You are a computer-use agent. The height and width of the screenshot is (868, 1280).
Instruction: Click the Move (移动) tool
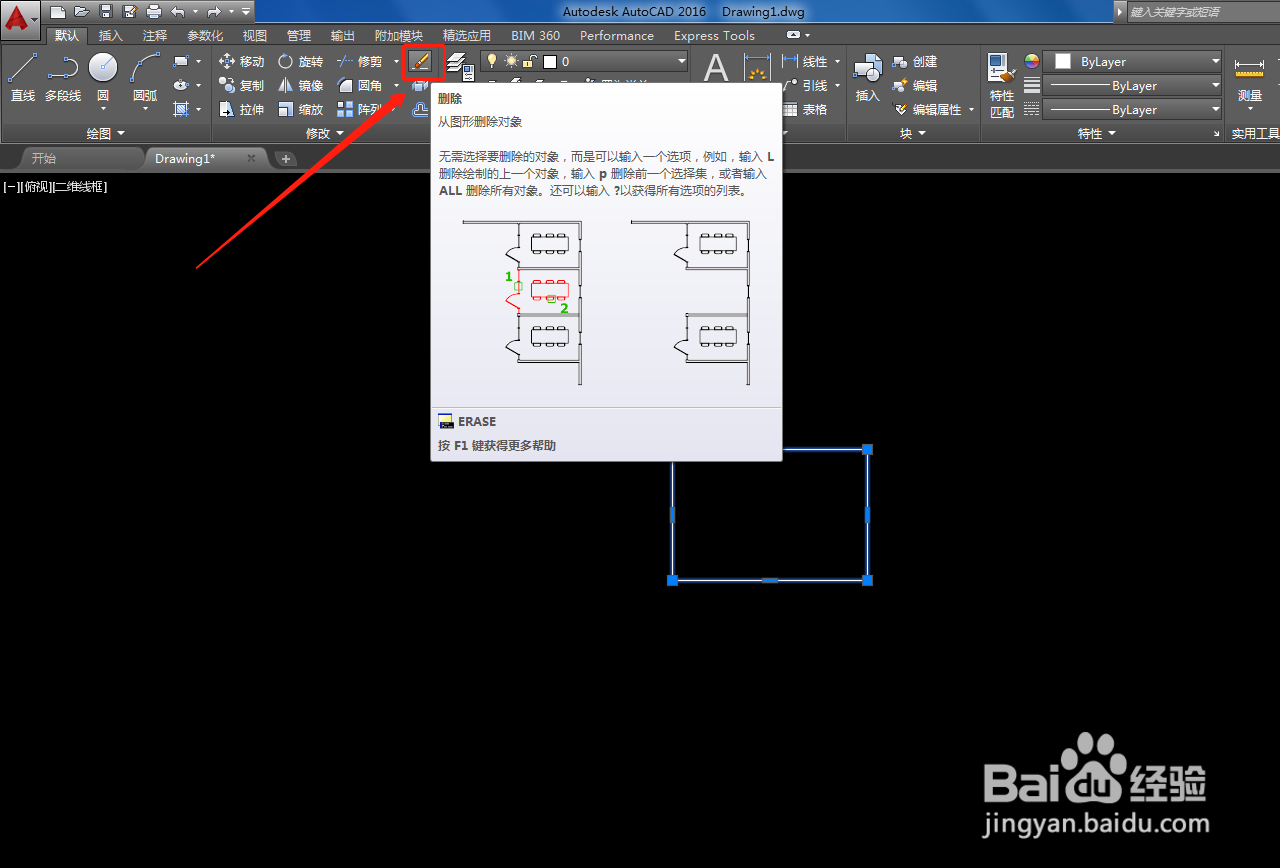(241, 61)
